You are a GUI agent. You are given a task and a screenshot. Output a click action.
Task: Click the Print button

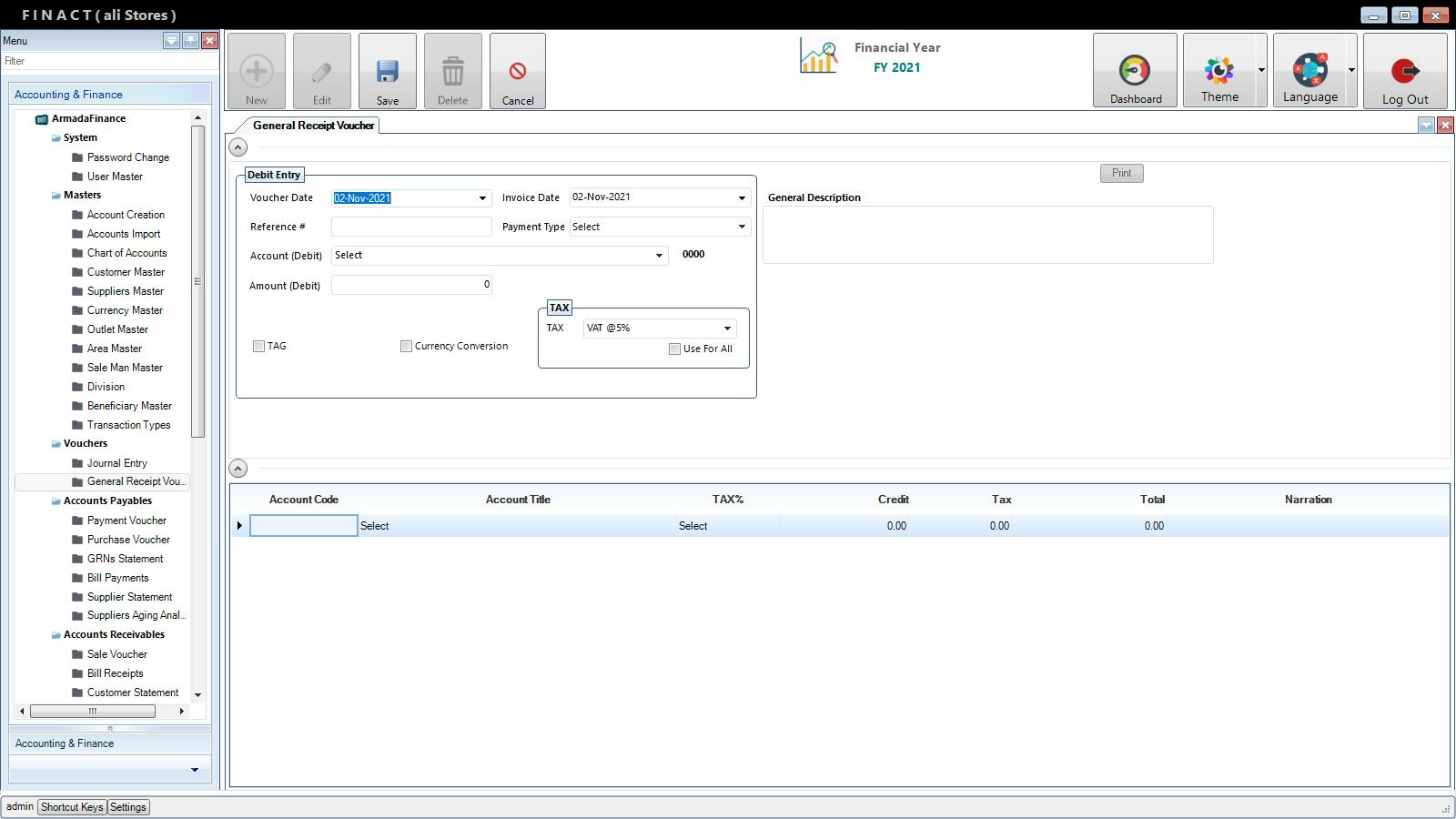click(1121, 173)
